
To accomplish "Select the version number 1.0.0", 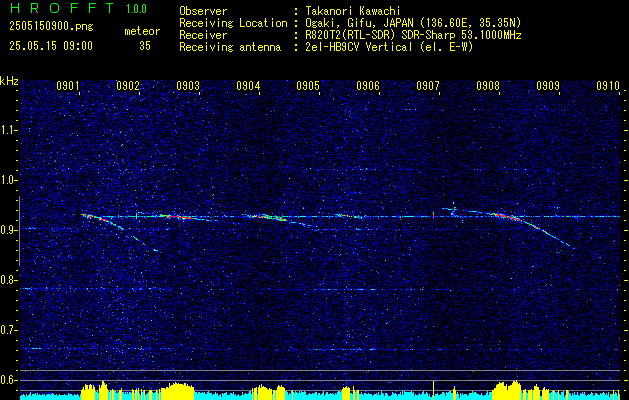I will (136, 8).
